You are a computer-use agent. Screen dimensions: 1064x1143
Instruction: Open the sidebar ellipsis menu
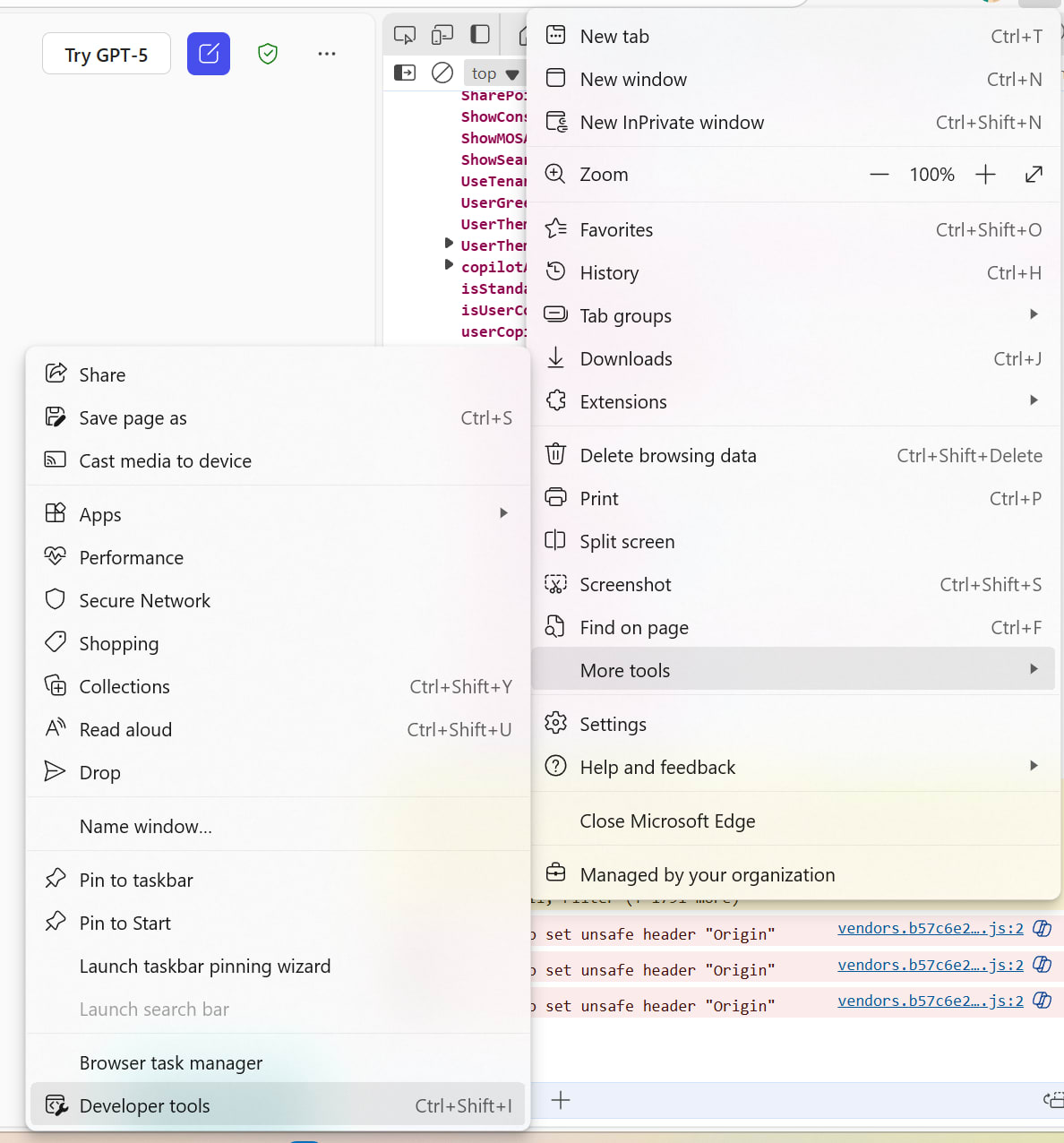[327, 54]
